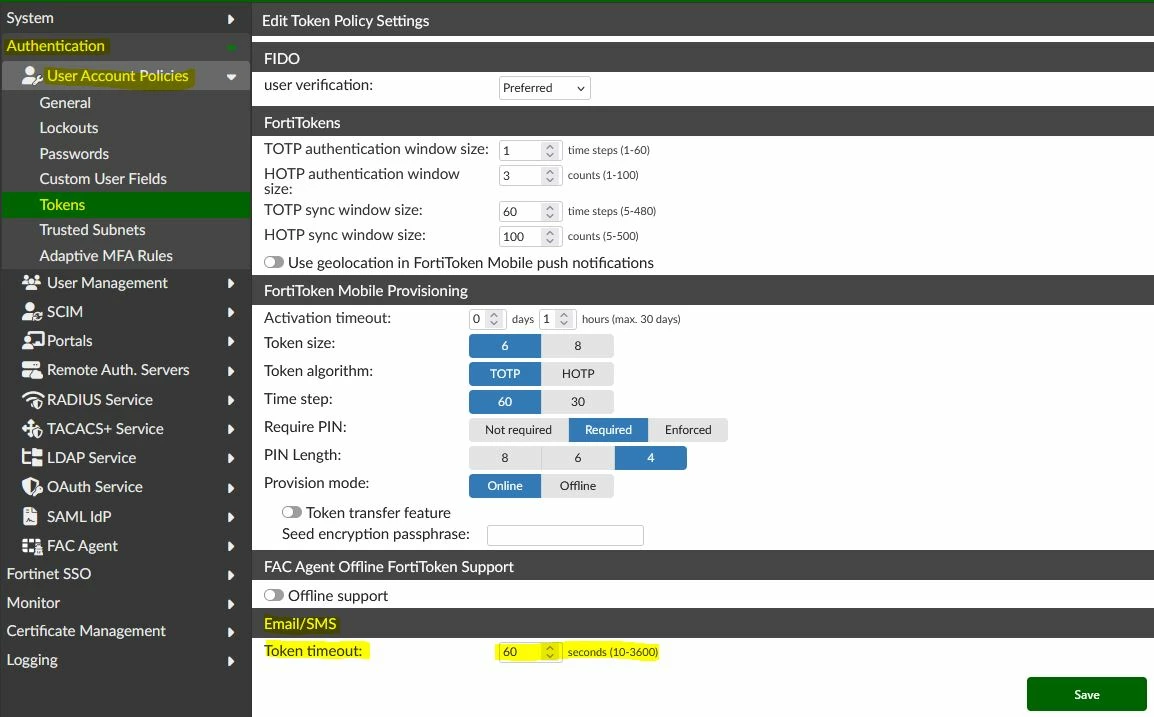Toggle the Token transfer feature switch
1154x717 pixels.
[291, 512]
